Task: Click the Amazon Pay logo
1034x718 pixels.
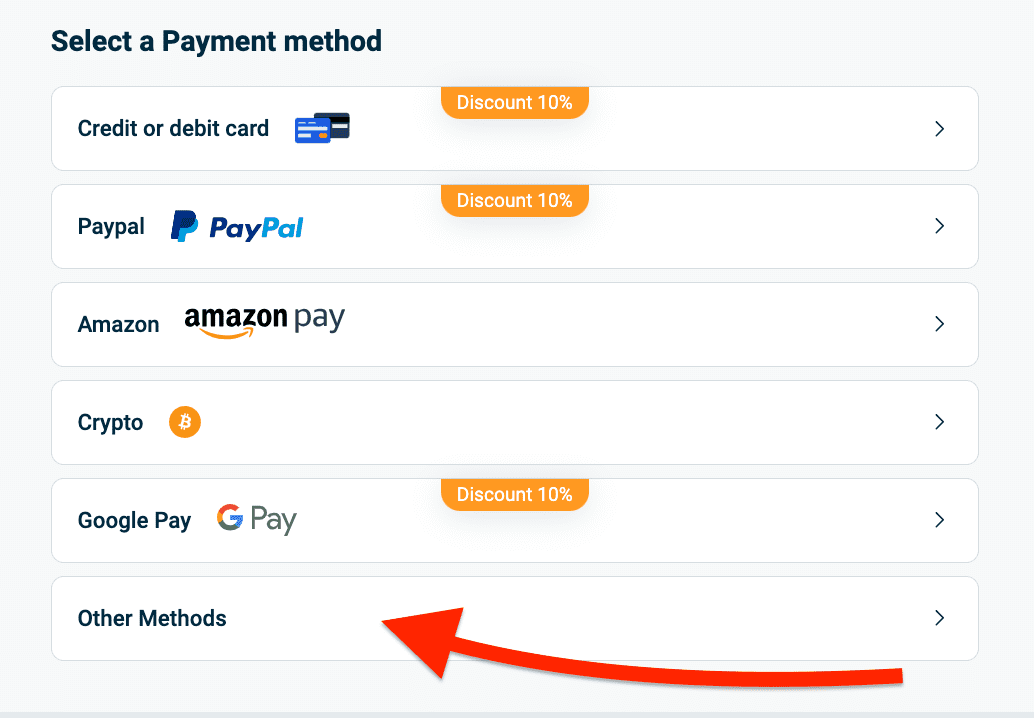Action: [264, 322]
